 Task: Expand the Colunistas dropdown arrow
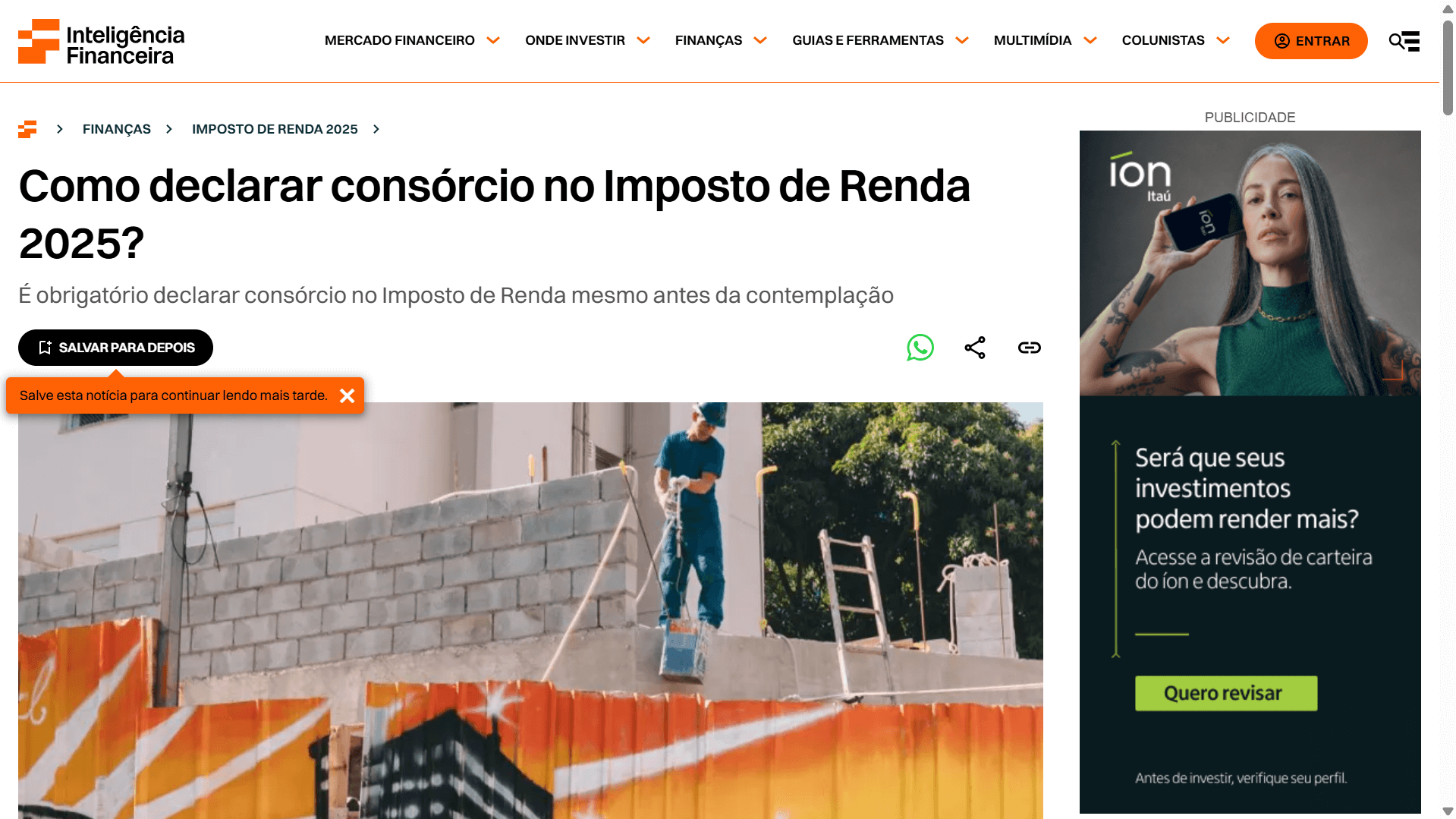tap(1223, 41)
